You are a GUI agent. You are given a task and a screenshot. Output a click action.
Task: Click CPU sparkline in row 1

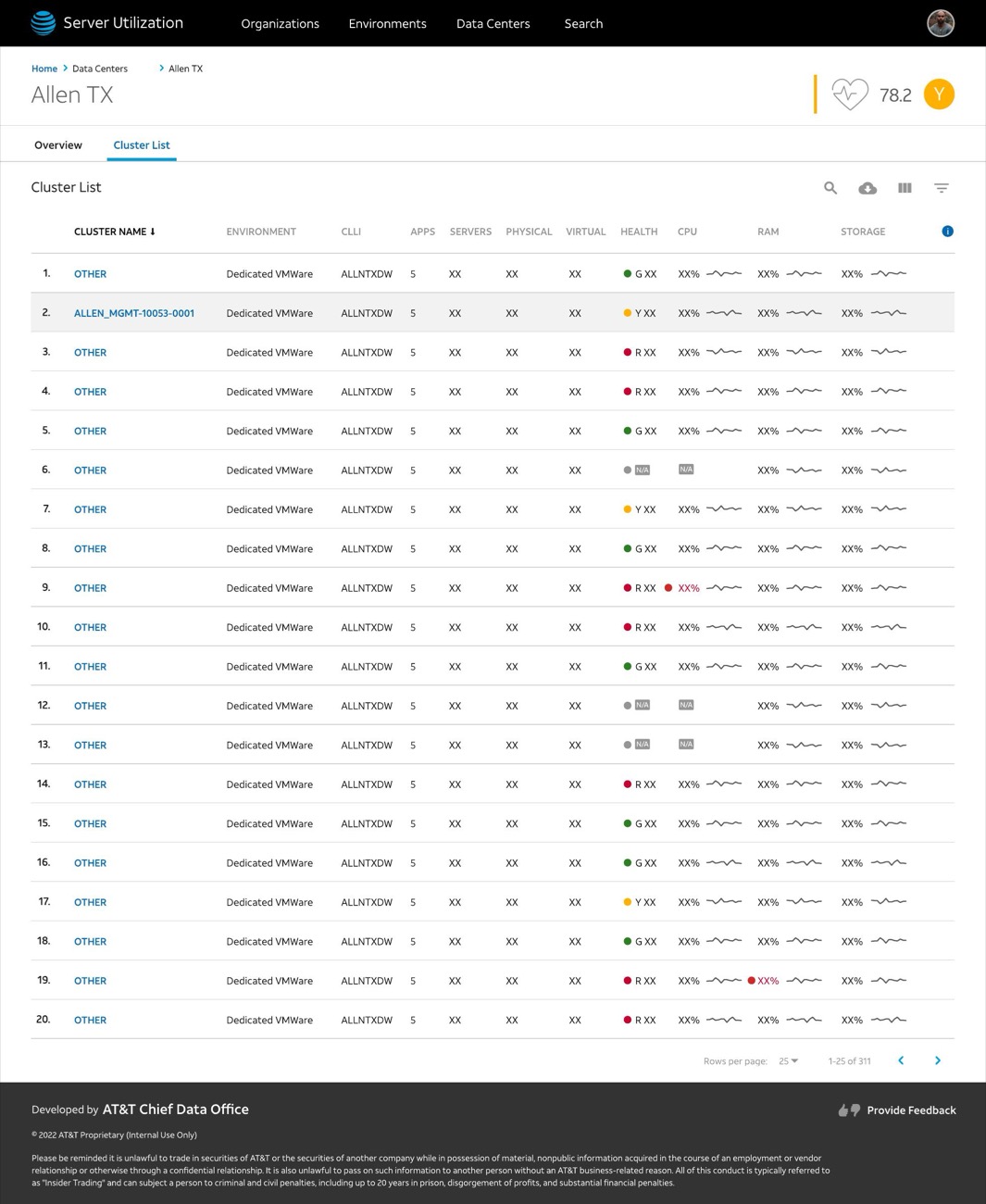724,274
